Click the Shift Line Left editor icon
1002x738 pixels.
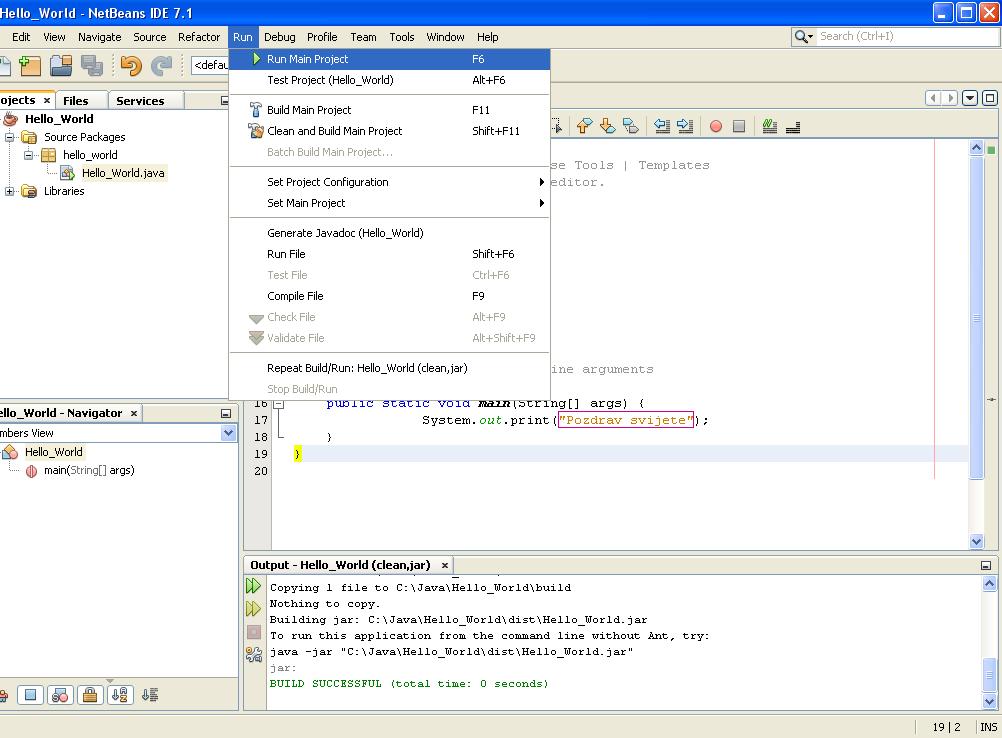click(x=662, y=126)
